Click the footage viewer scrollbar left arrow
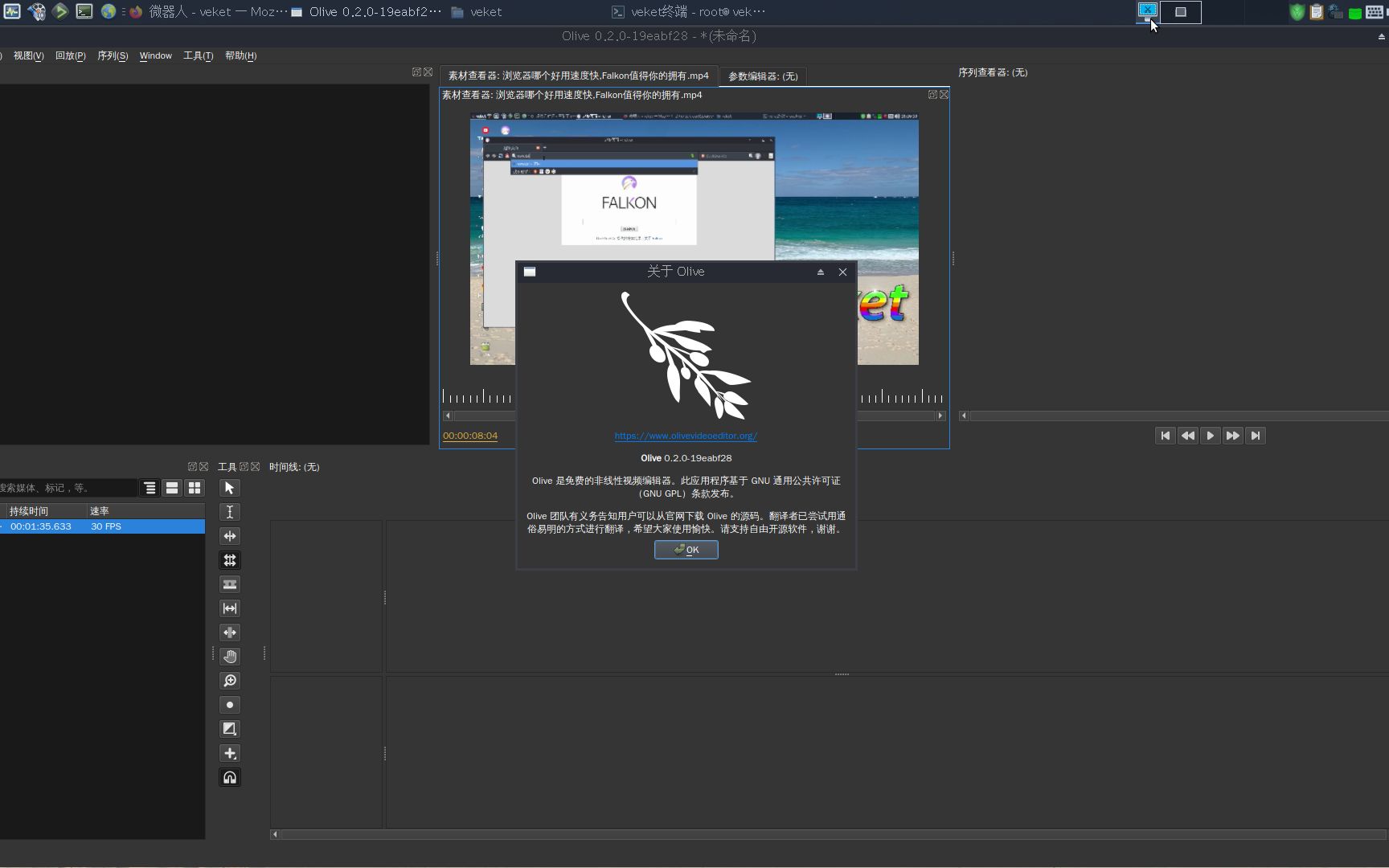Image resolution: width=1389 pixels, height=868 pixels. click(x=448, y=416)
